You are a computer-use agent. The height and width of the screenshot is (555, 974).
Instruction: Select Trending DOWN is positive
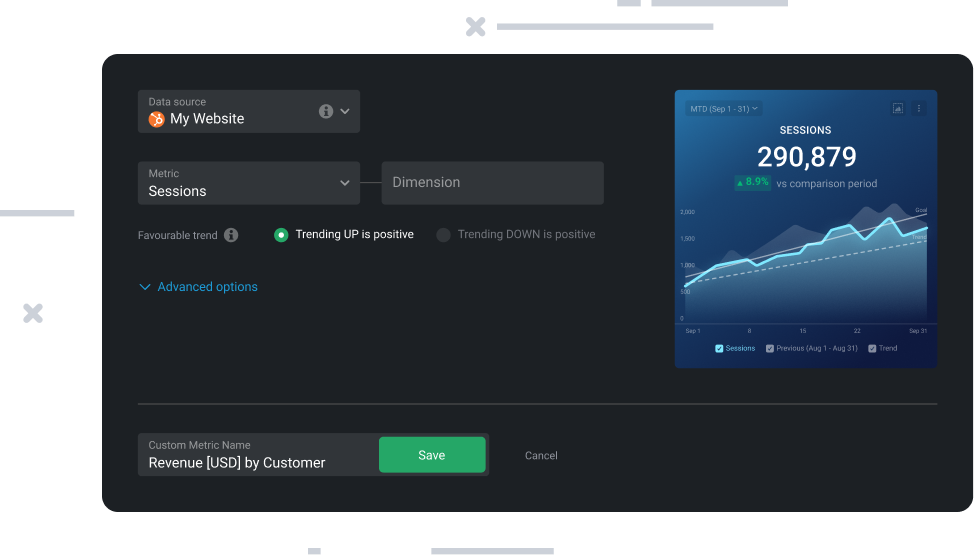click(444, 235)
